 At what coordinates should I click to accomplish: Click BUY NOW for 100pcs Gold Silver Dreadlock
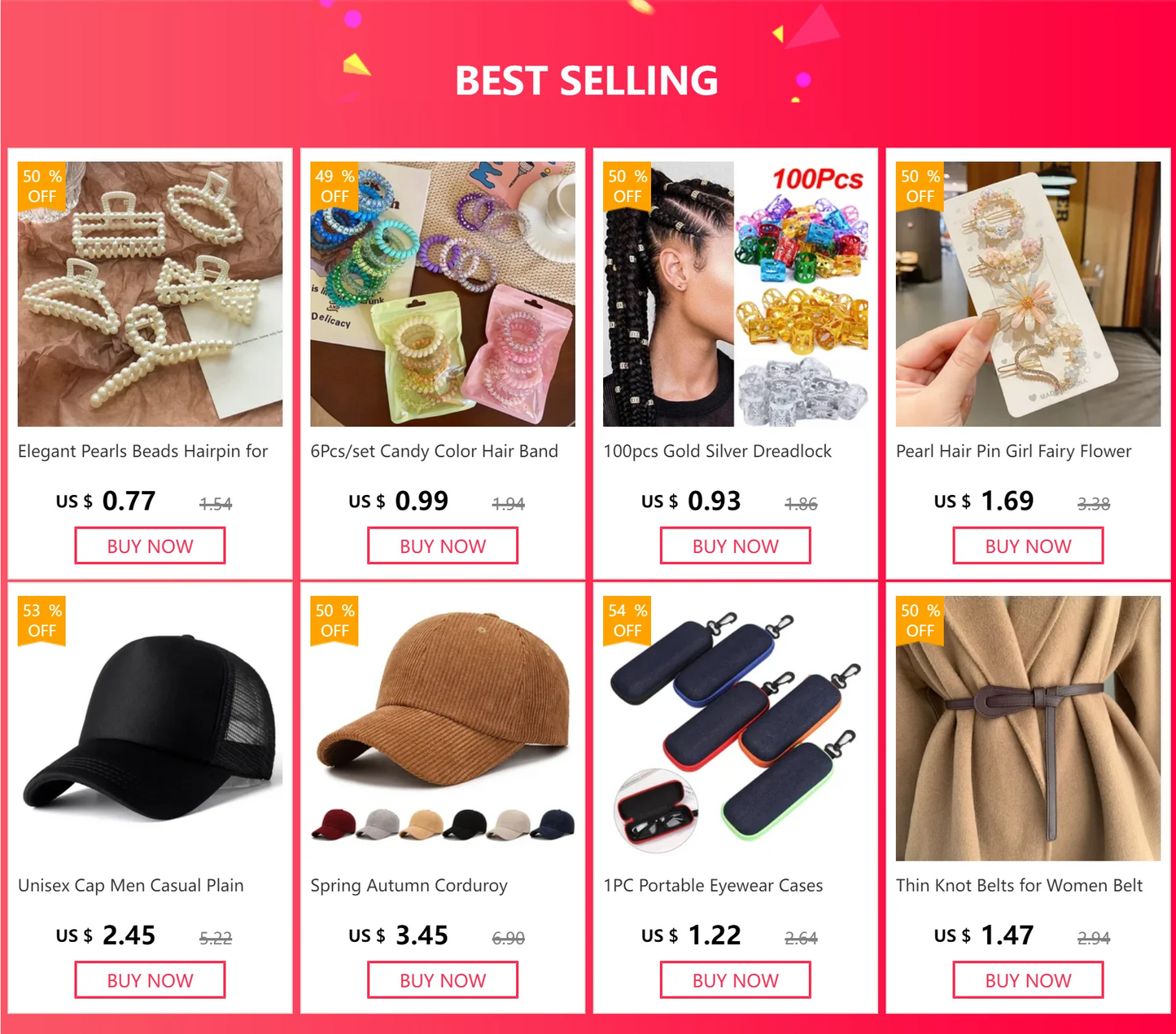point(735,545)
